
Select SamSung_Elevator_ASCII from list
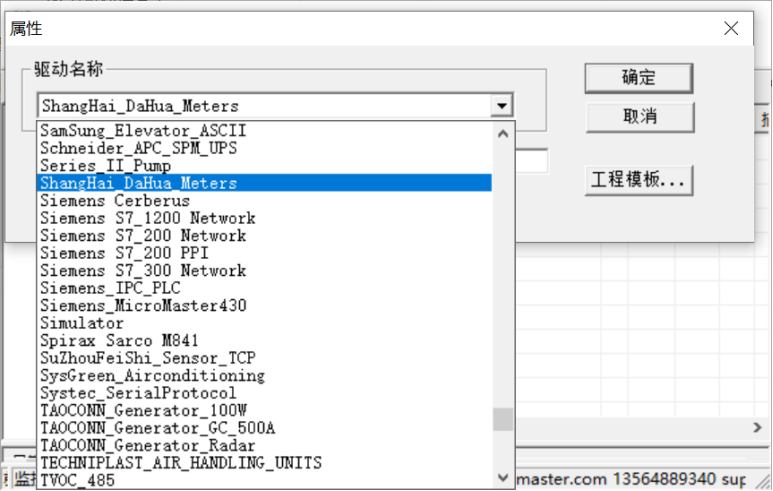(265, 131)
